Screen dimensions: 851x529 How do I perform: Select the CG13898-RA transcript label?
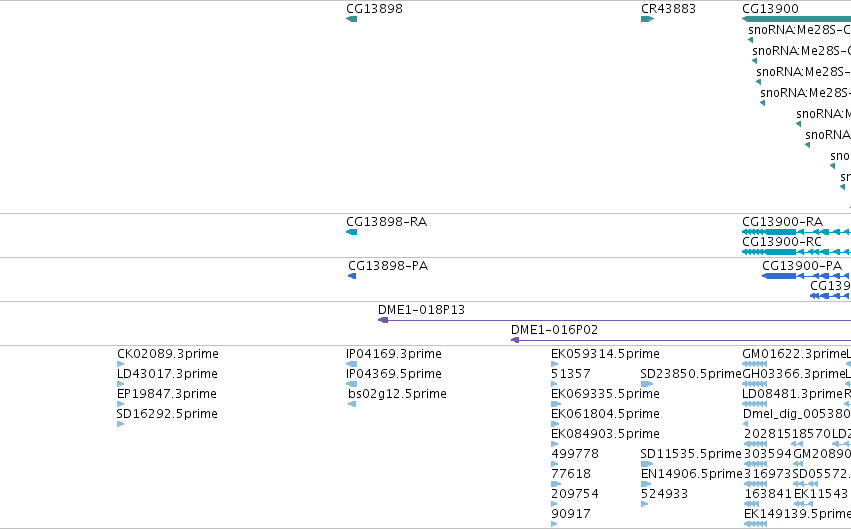pos(386,222)
